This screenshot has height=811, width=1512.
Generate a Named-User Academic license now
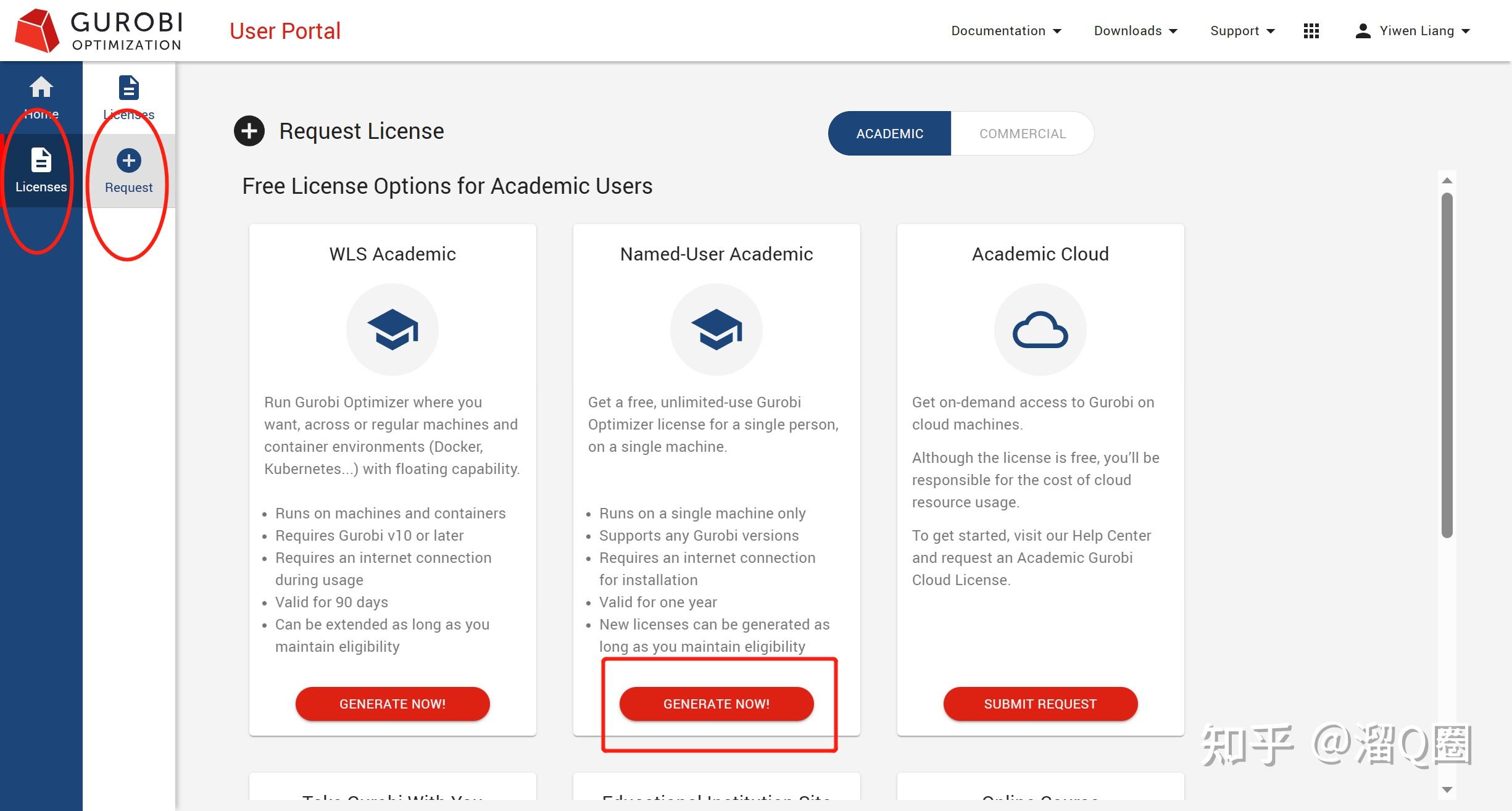[716, 704]
